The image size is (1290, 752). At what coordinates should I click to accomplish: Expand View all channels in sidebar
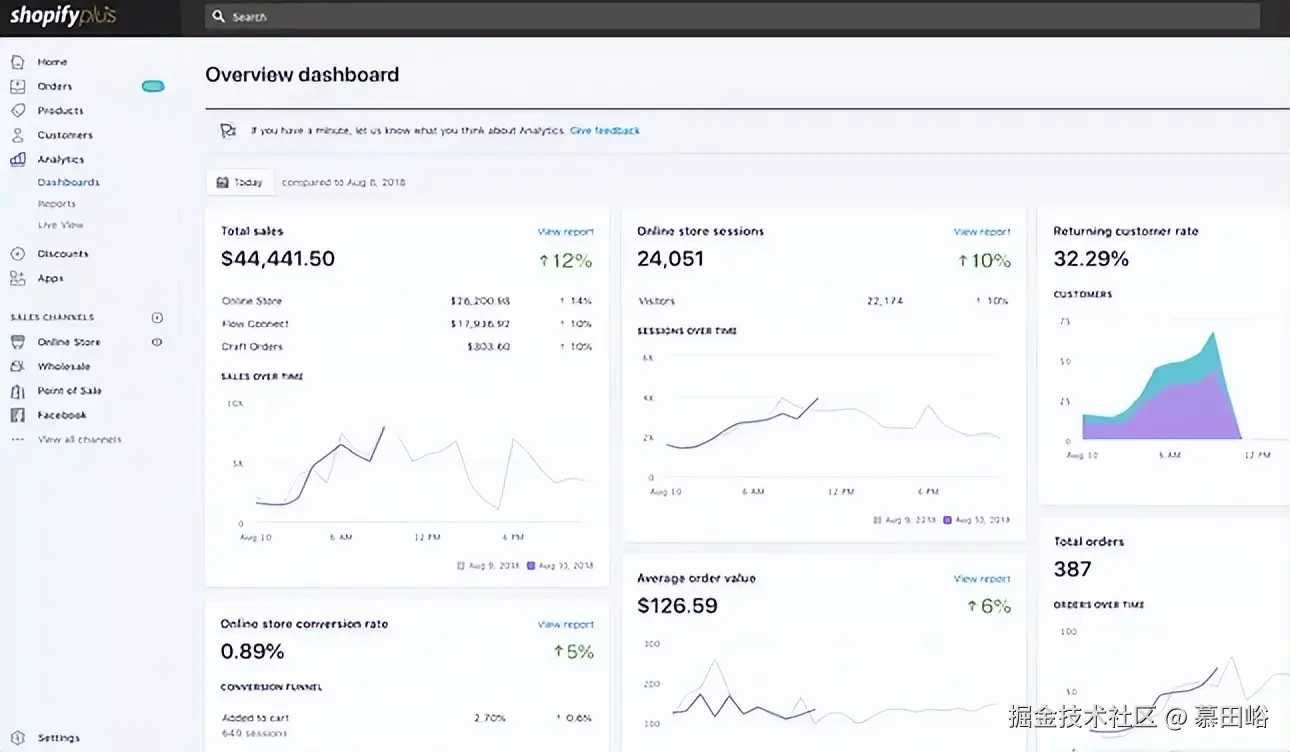tap(79, 440)
